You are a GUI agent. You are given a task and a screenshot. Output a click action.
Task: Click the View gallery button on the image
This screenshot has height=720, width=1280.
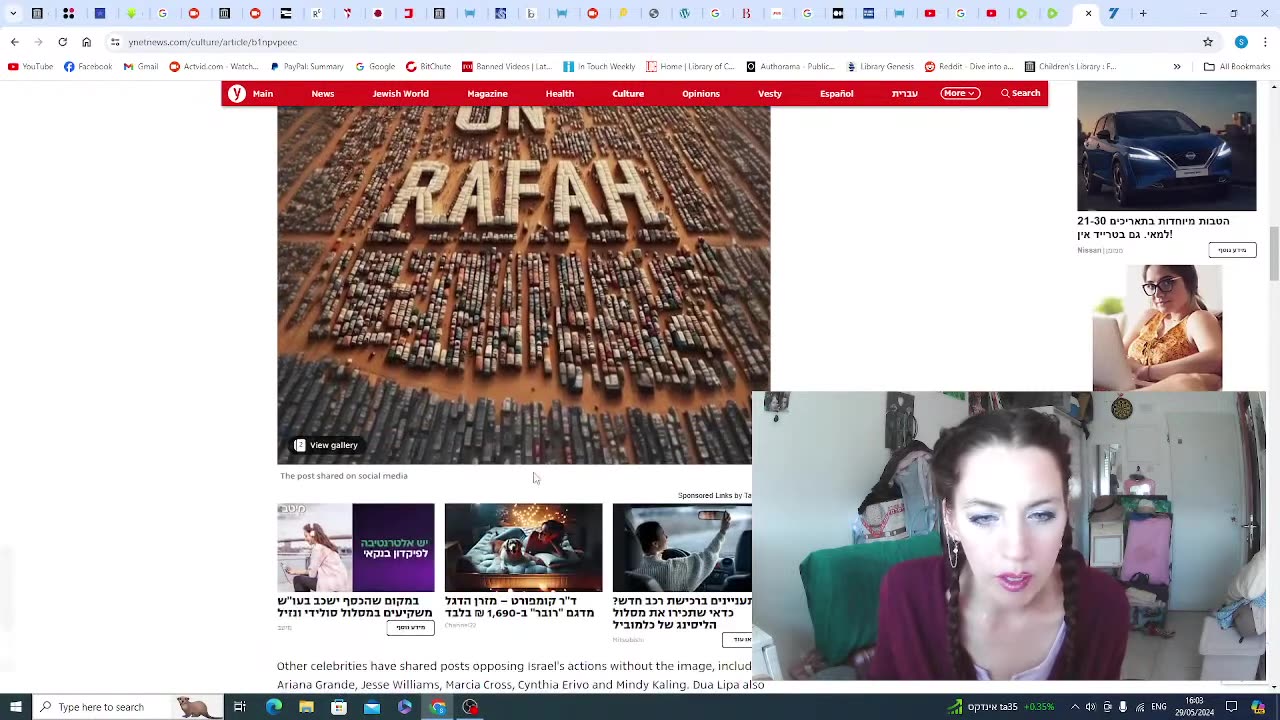point(326,445)
